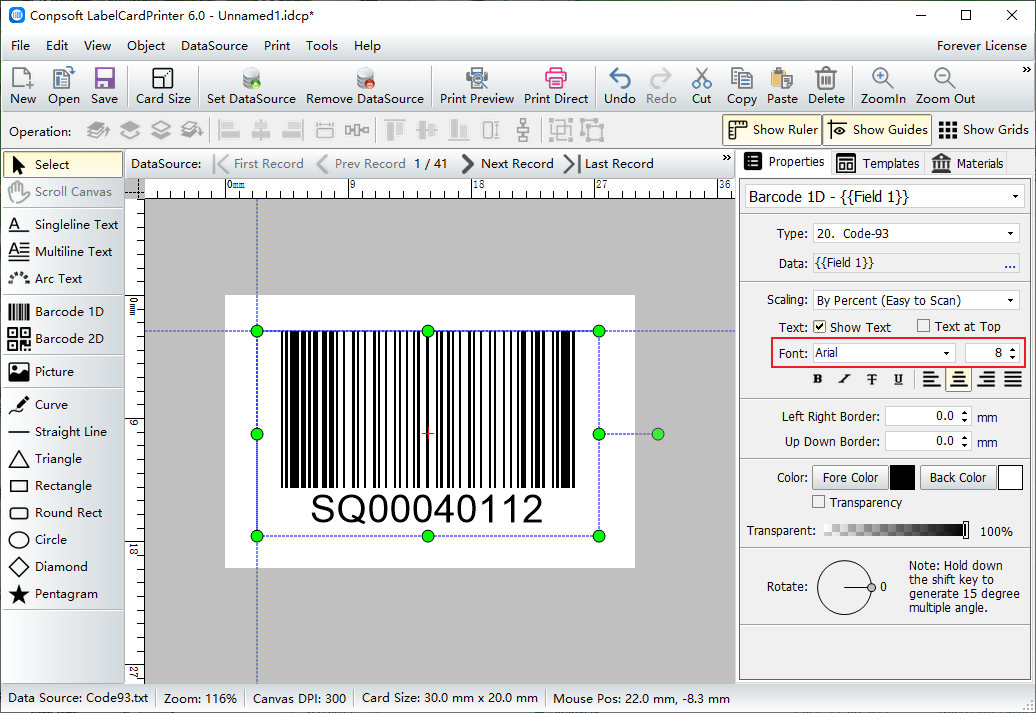
Task: Click the Zoom Out magnifier
Action: 945,86
